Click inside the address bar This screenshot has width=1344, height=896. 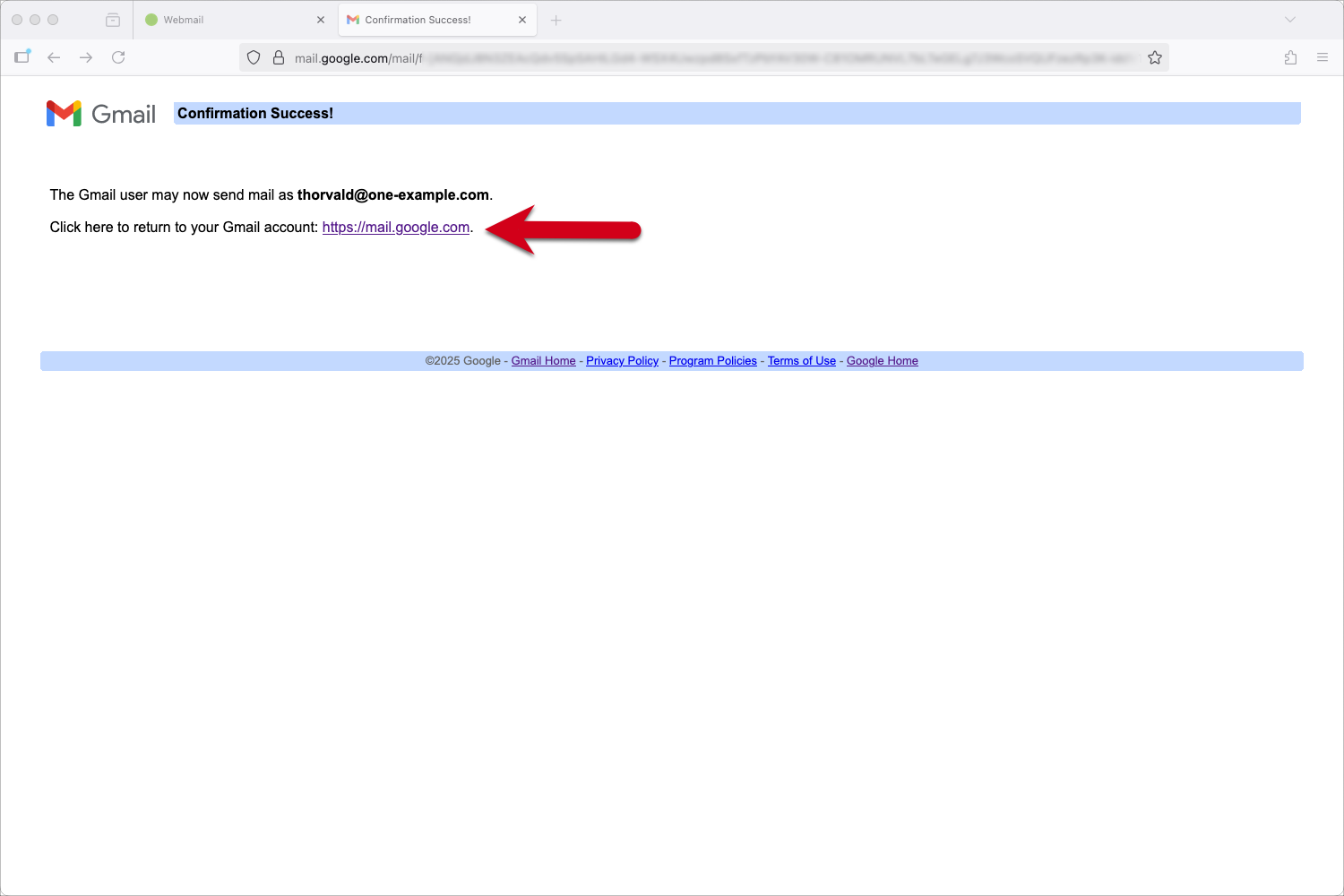coord(627,56)
